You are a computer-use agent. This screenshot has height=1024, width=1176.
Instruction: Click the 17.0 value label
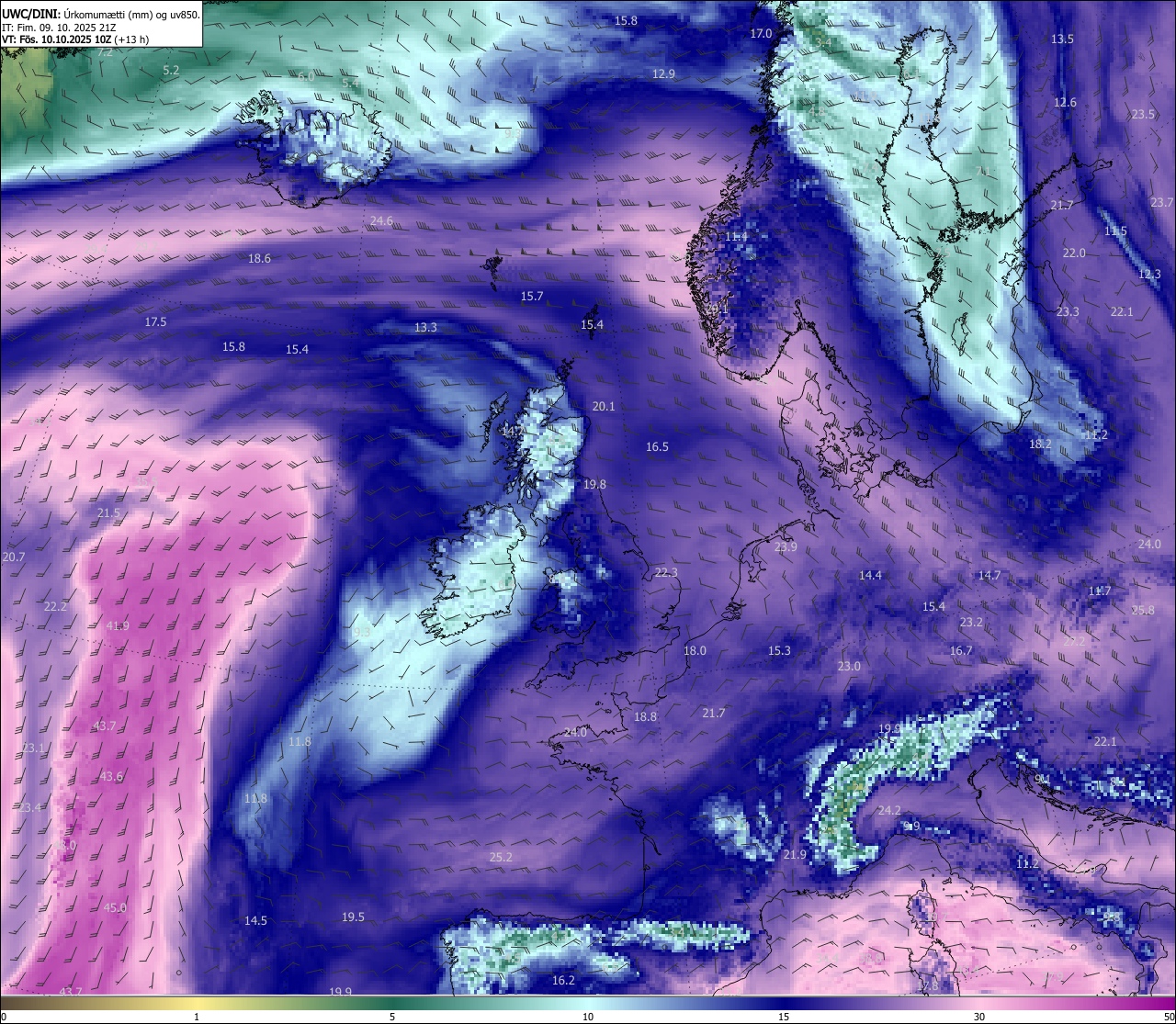tap(762, 33)
